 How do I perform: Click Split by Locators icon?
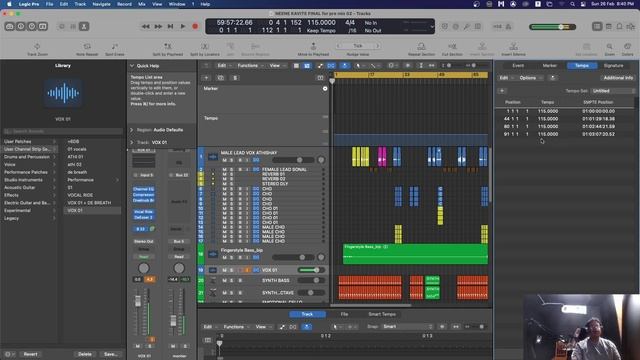(x=205, y=47)
